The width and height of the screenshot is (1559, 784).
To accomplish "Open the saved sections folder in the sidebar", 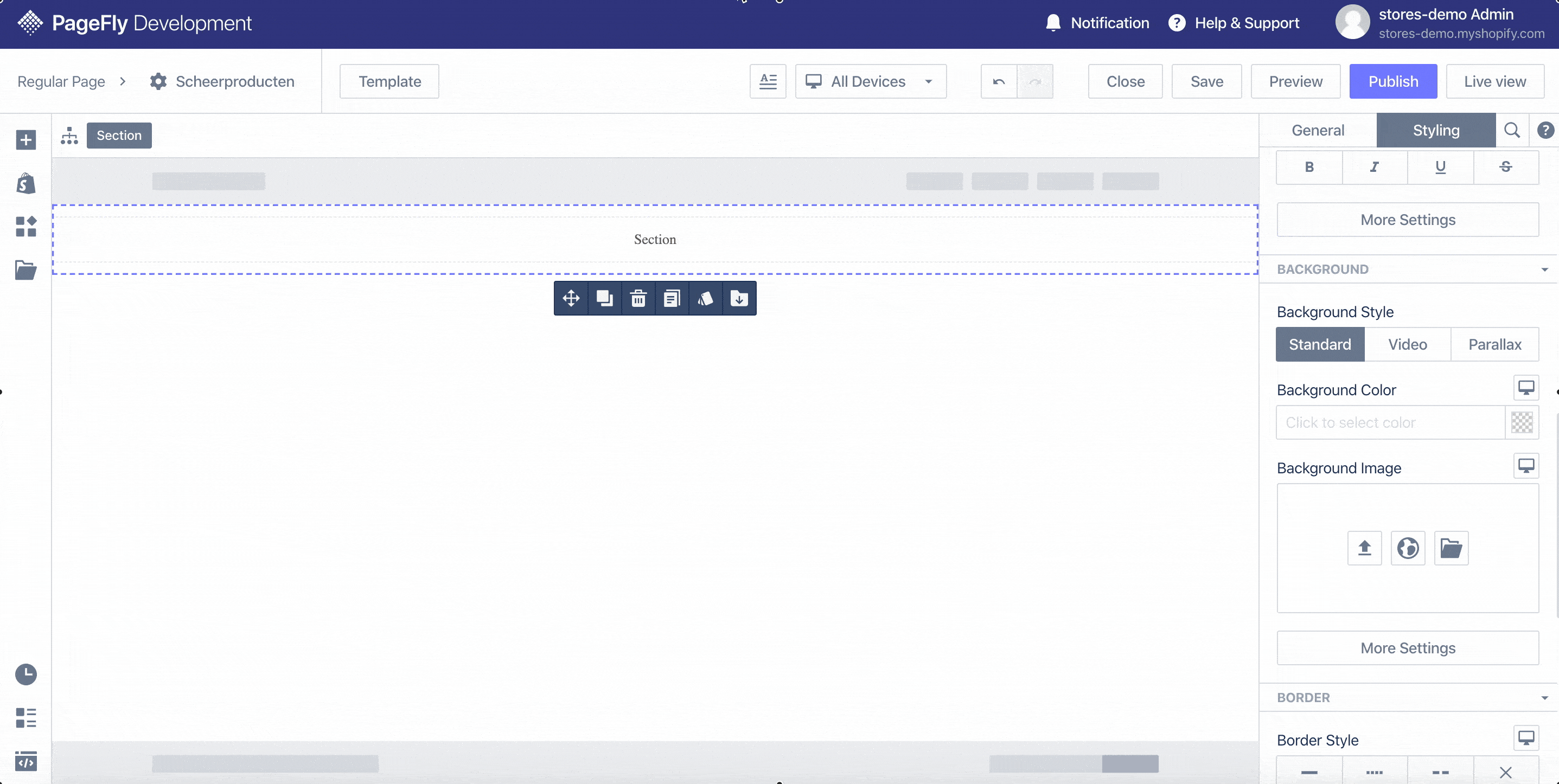I will 25,270.
